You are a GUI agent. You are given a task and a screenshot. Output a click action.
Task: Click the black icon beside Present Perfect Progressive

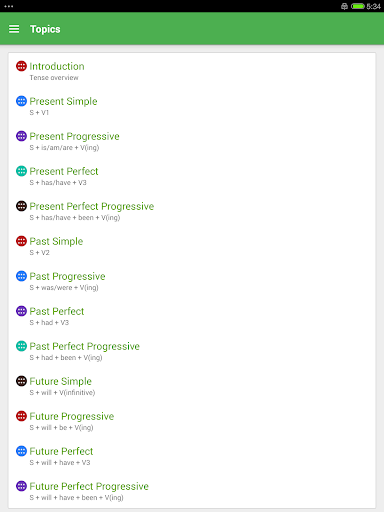[21, 206]
